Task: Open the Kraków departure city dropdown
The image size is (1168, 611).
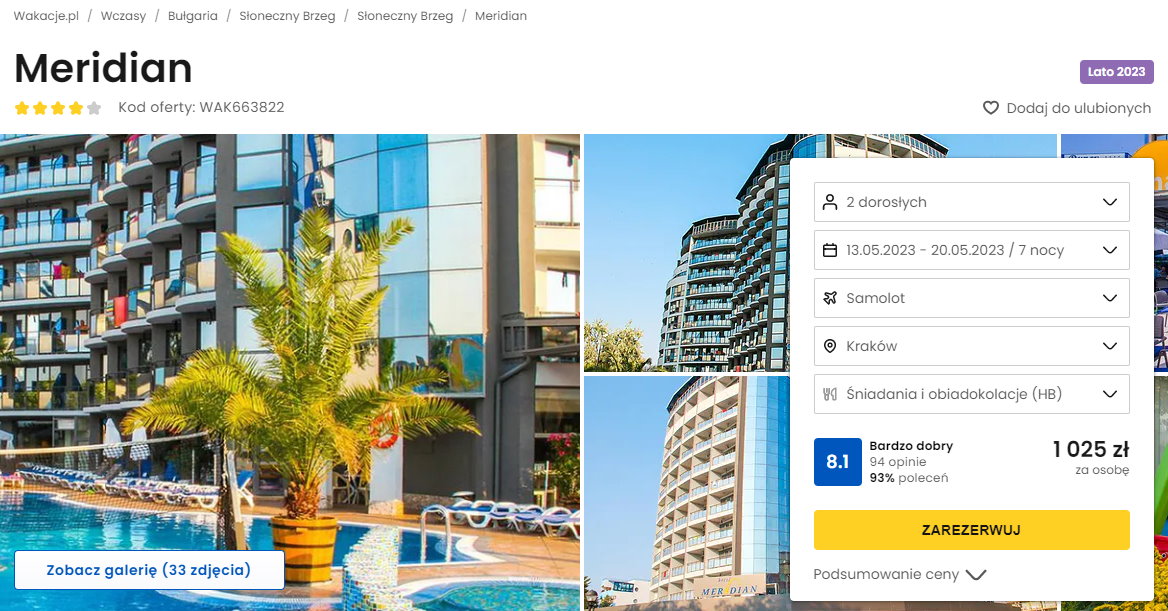Action: 971,346
